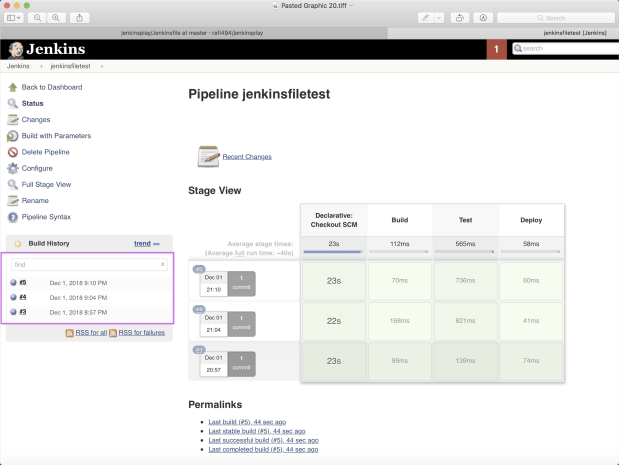Expand the markup pen dropdown arrow
619x465 pixels.
[439, 18]
